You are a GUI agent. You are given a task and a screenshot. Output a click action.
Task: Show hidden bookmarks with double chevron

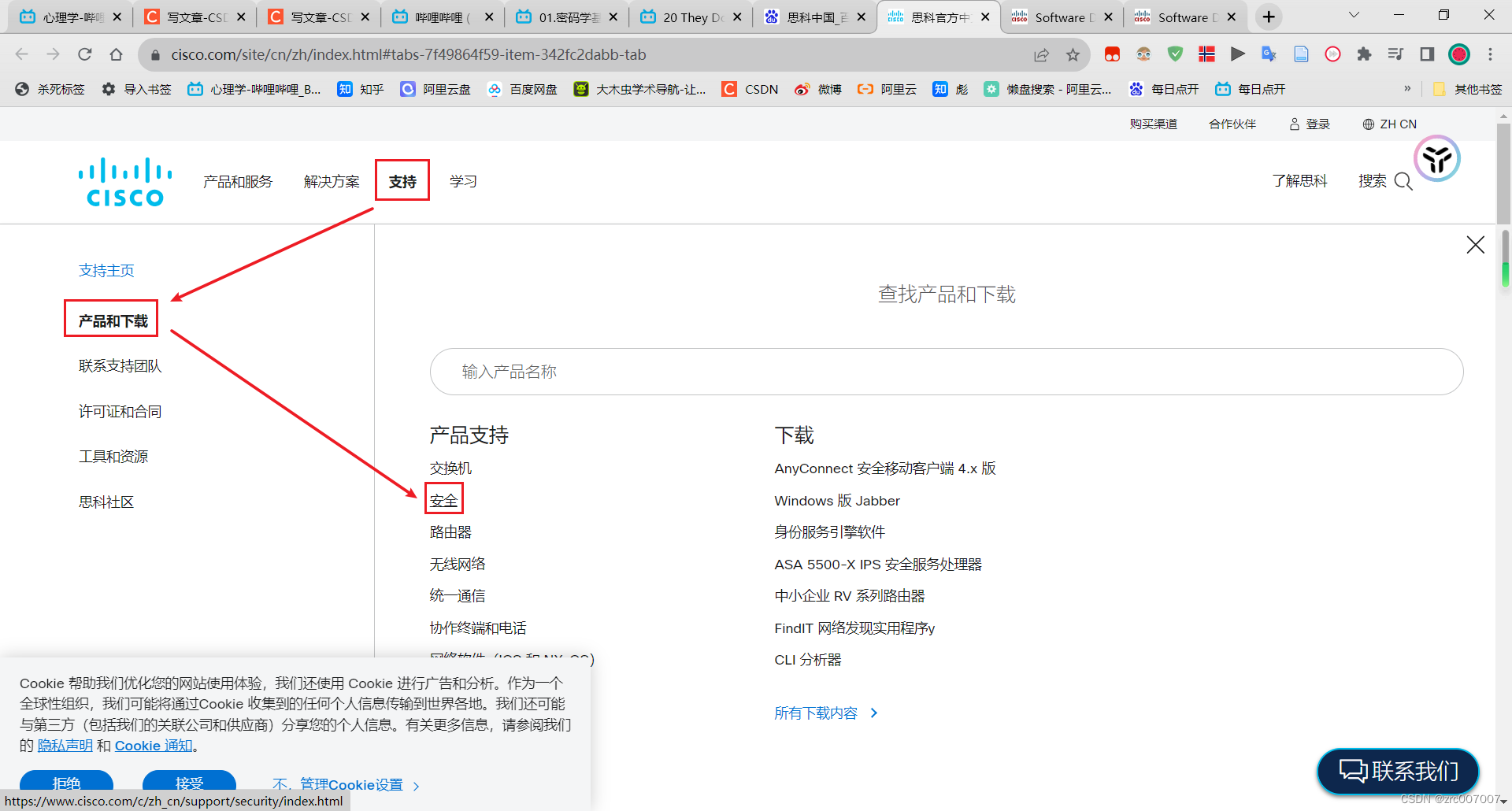coord(1407,88)
